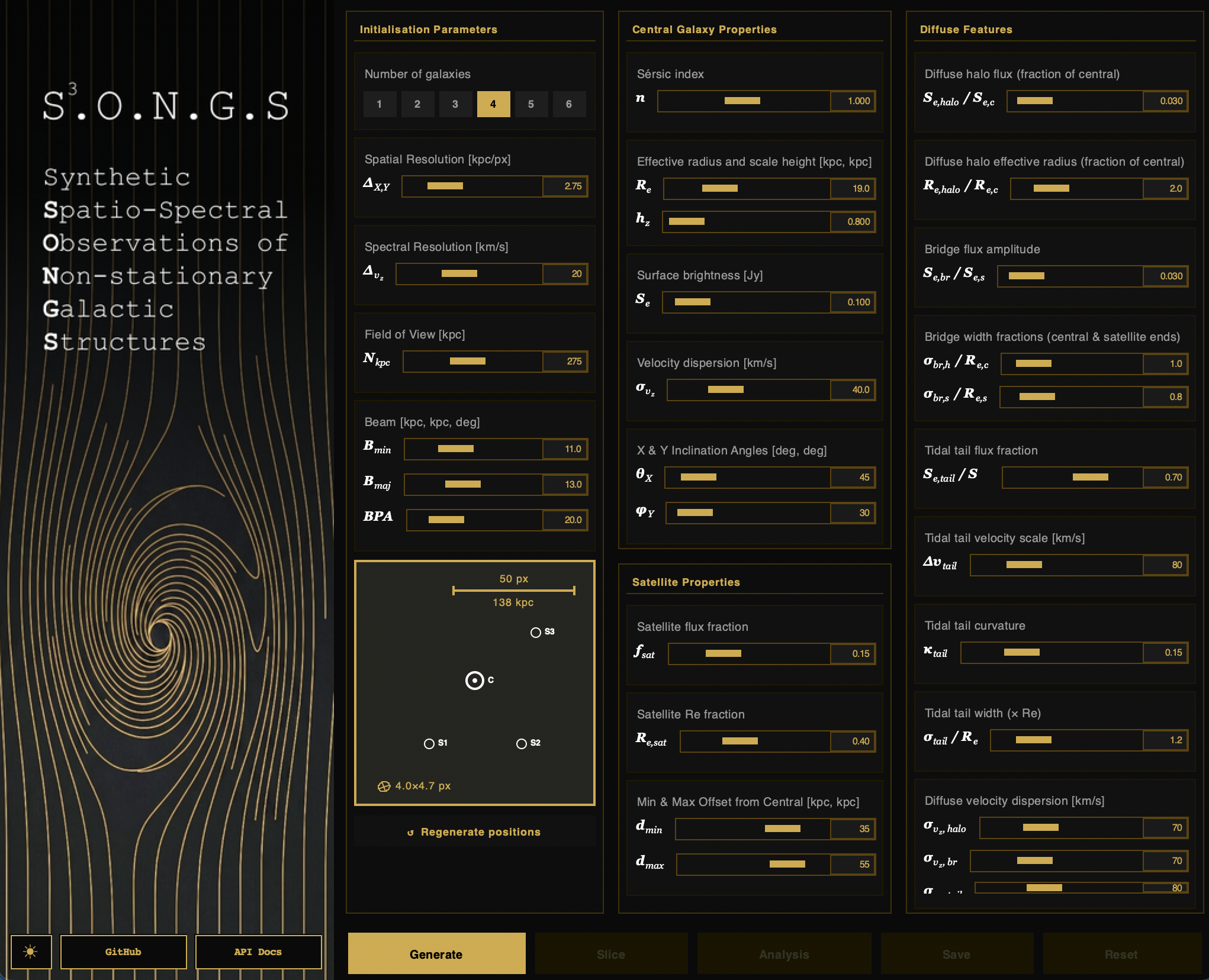Adjust the scale height hz slider

[x=746, y=222]
